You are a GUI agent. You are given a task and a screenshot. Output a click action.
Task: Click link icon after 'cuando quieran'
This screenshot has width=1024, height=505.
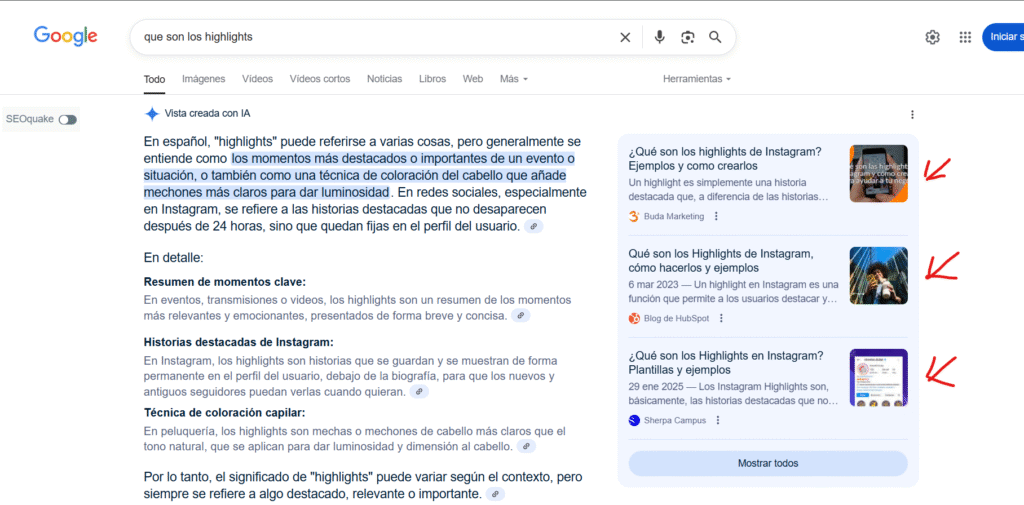click(419, 392)
